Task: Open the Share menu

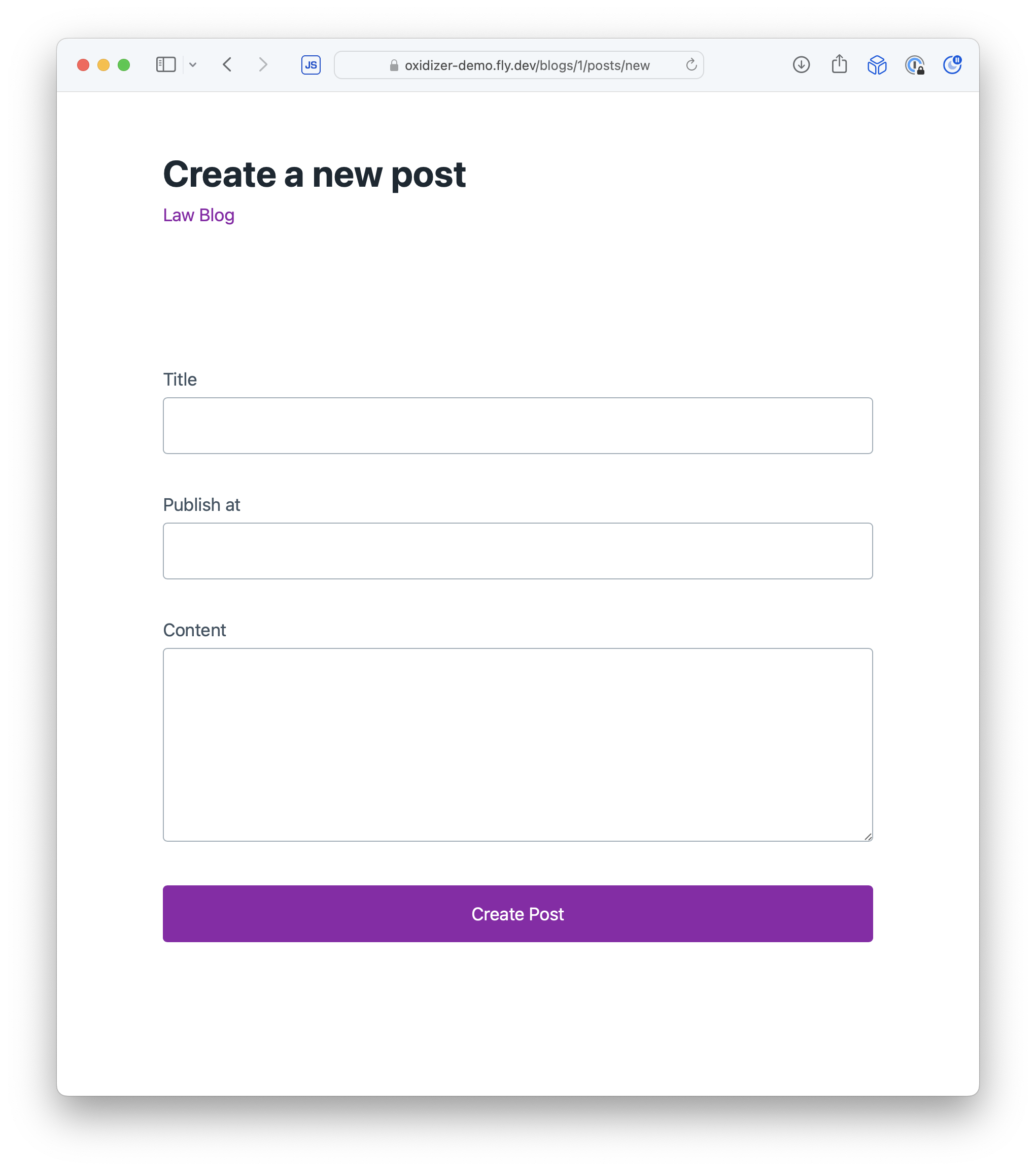Action: 839,64
